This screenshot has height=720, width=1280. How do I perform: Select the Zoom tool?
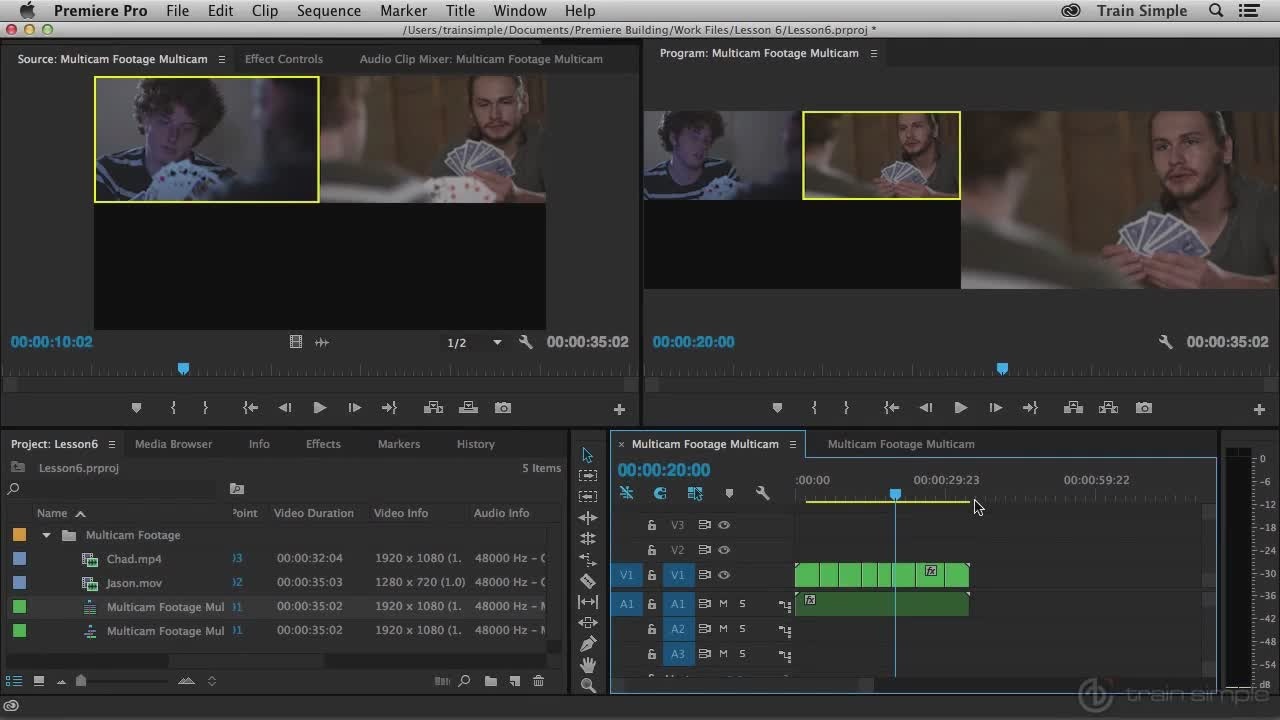588,686
